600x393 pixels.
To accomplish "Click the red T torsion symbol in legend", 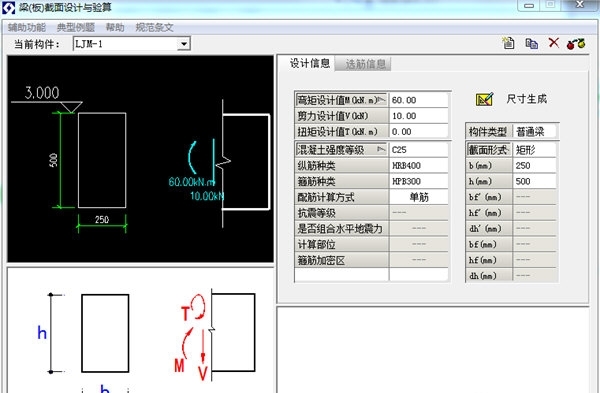I will (x=185, y=314).
